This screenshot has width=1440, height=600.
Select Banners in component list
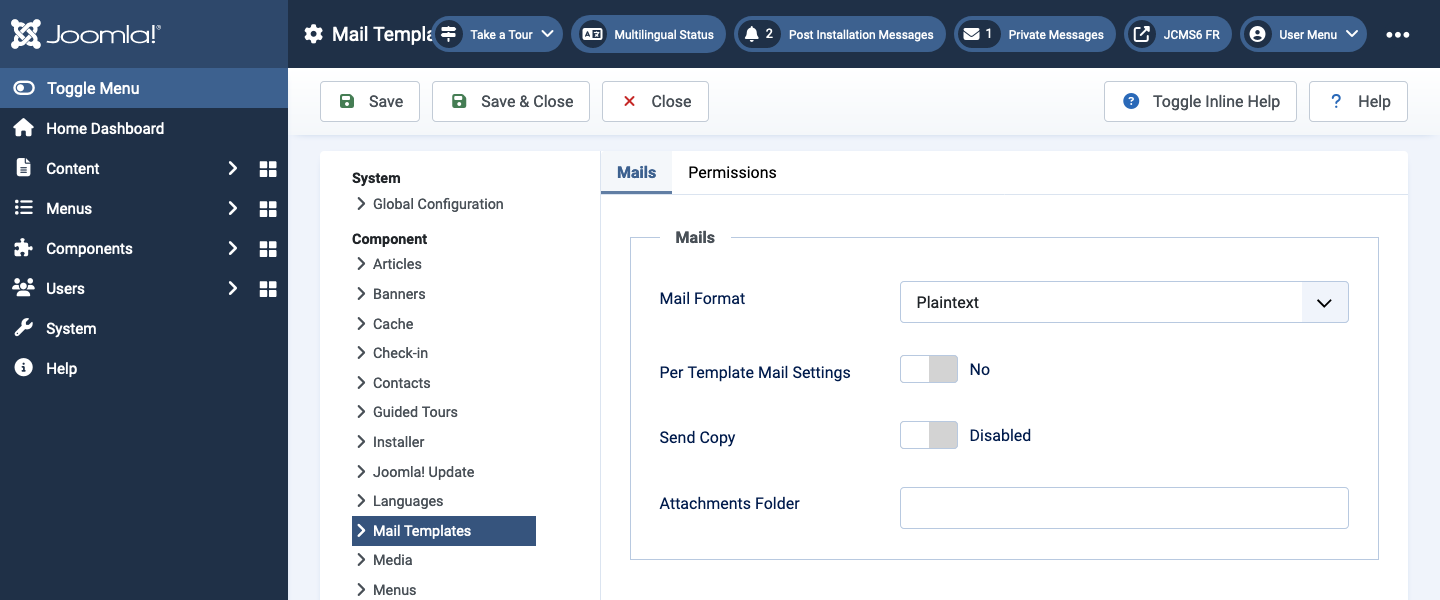pos(399,294)
